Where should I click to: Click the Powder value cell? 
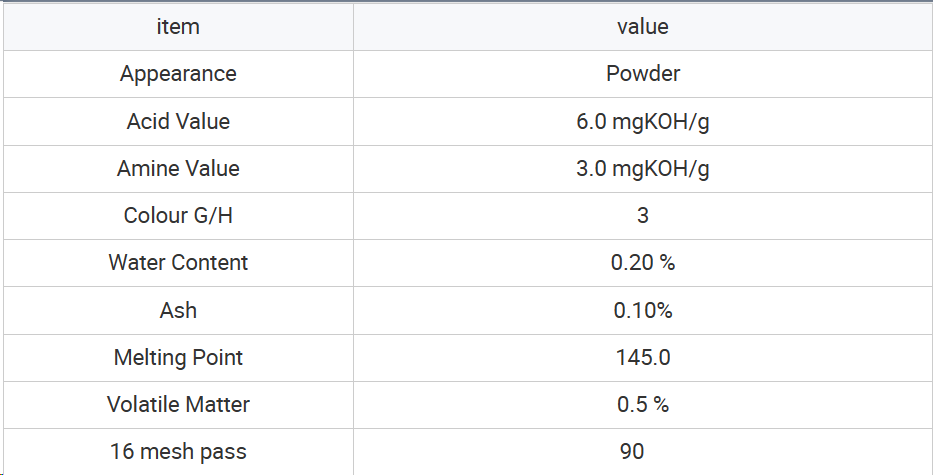click(x=643, y=74)
